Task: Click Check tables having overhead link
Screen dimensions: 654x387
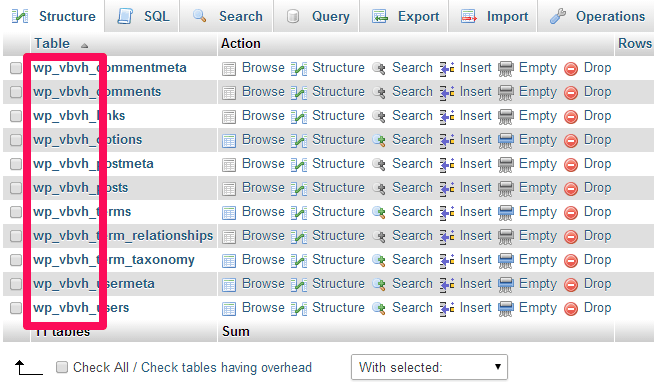Action: [226, 367]
